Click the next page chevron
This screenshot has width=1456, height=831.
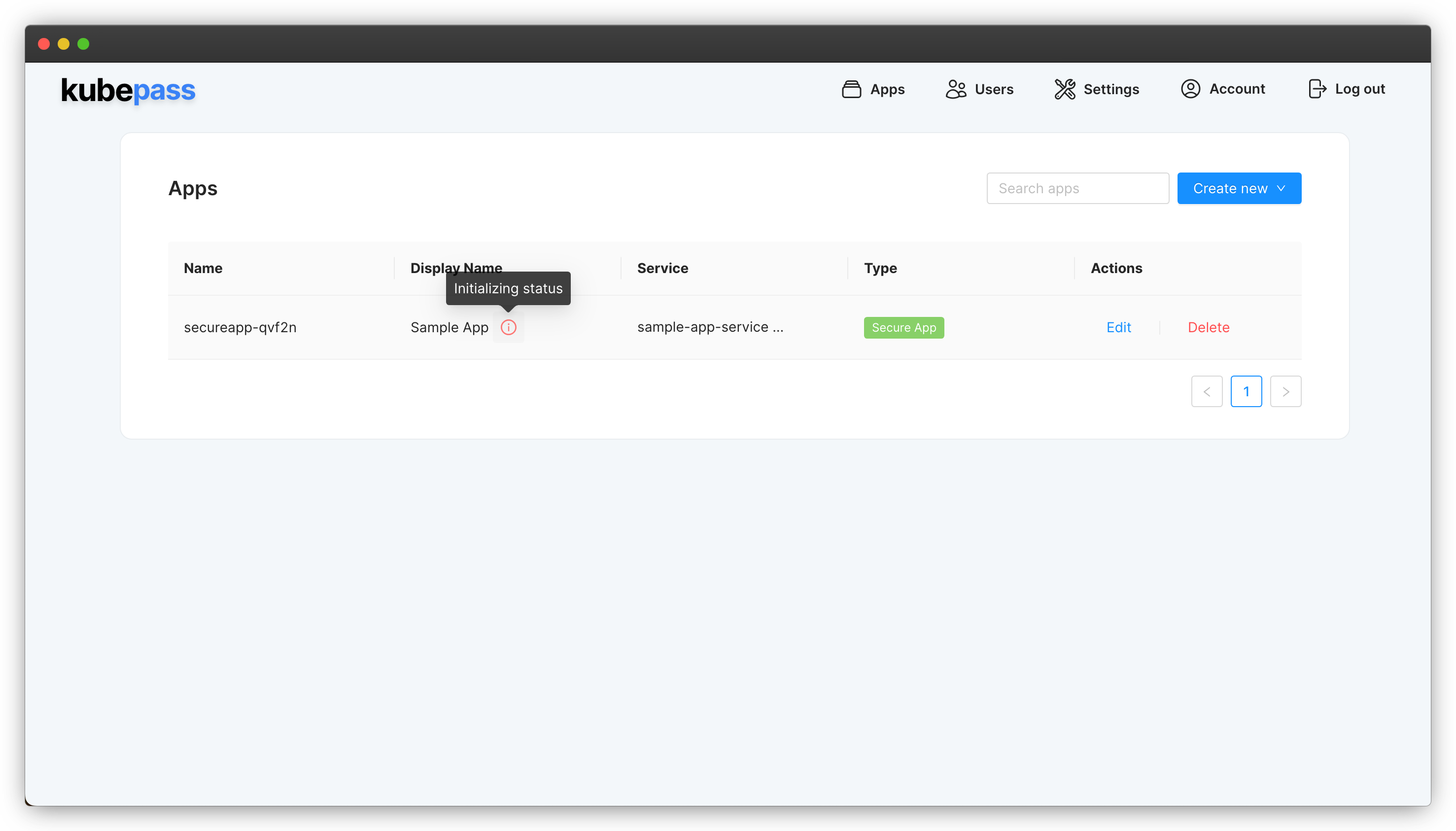[x=1286, y=391]
